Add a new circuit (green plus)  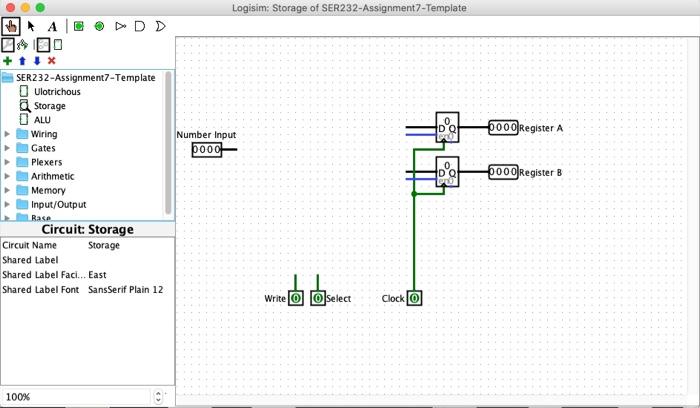(x=7, y=61)
